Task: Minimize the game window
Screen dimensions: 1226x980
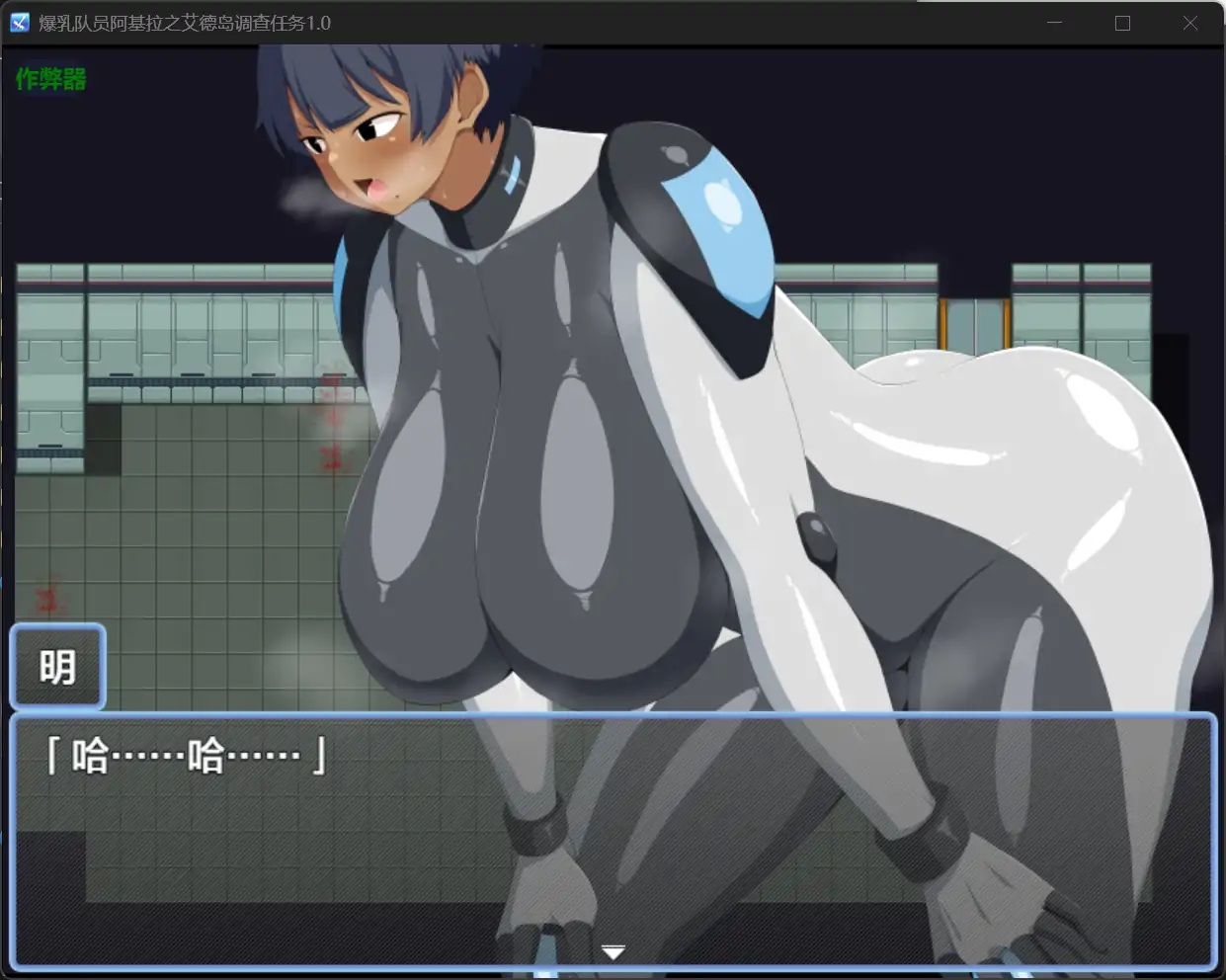Action: tap(1054, 23)
